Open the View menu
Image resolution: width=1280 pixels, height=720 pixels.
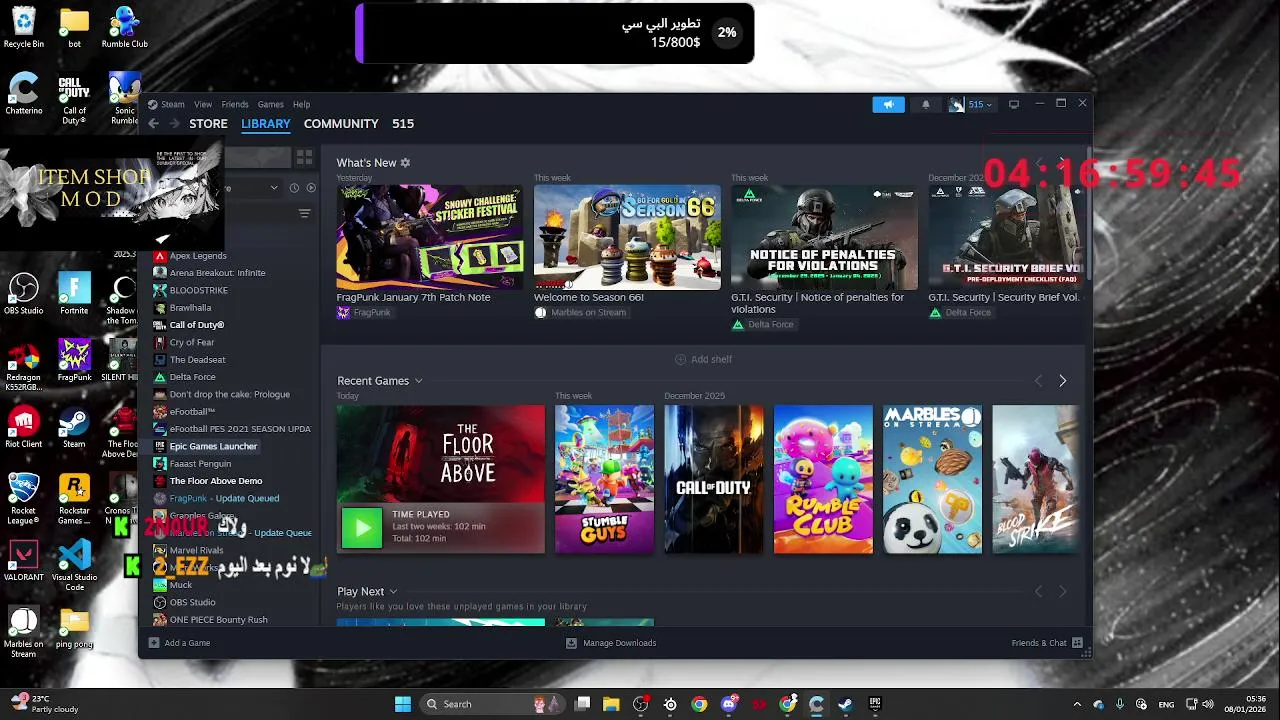coord(203,104)
